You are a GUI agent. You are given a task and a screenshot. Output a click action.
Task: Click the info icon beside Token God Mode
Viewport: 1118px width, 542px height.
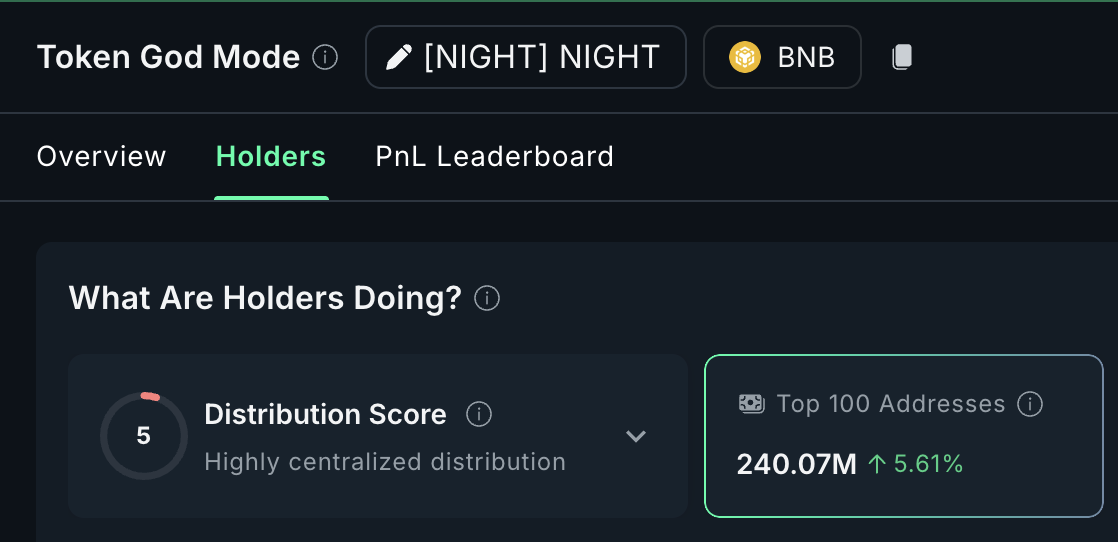coord(325,57)
